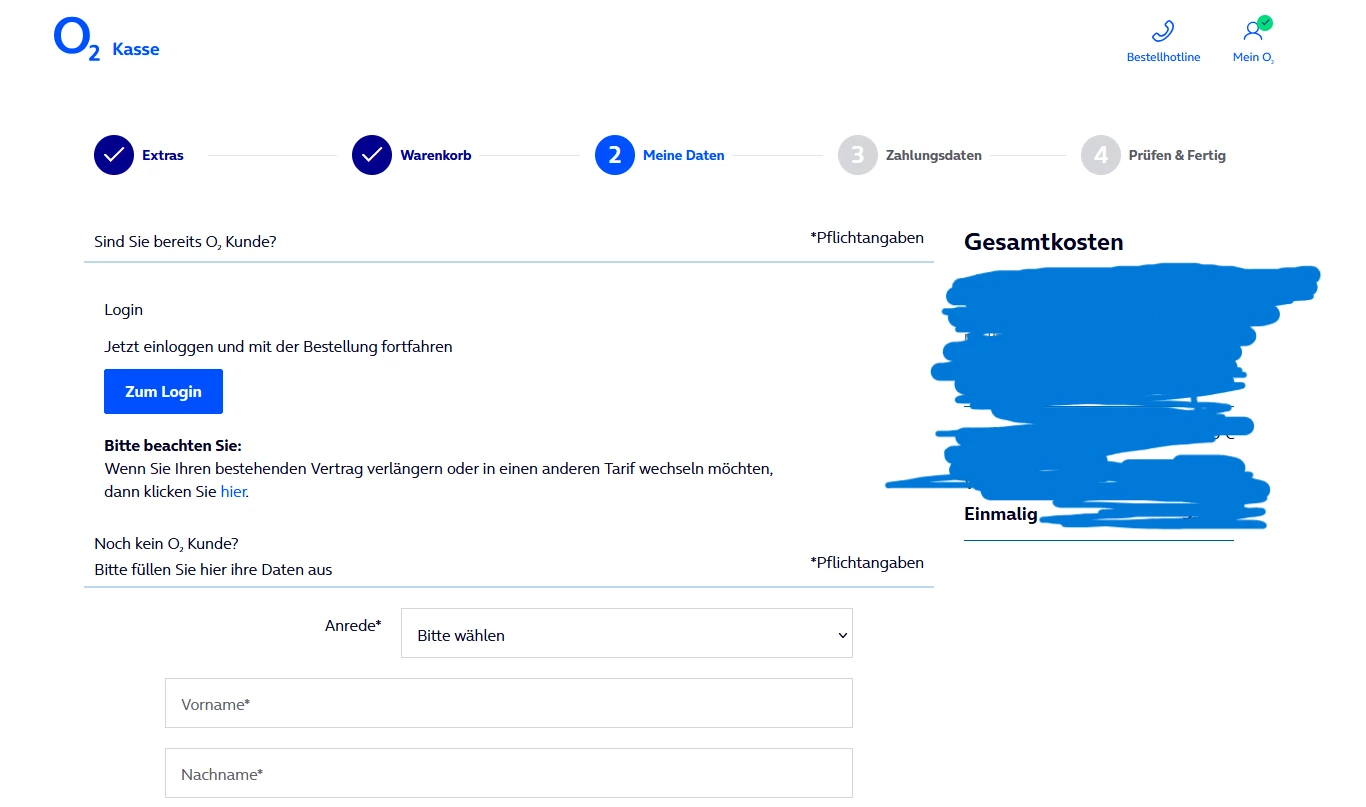
Task: Click the Bestellhotline label
Action: 1163,57
